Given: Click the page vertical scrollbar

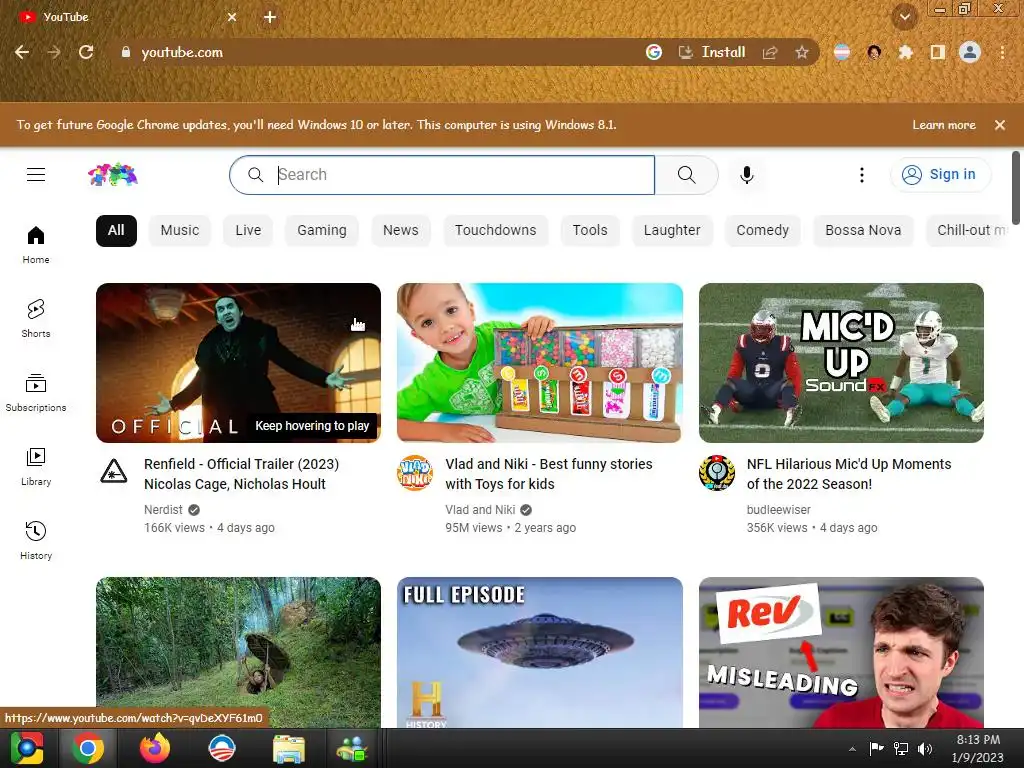Looking at the screenshot, I should [1016, 188].
